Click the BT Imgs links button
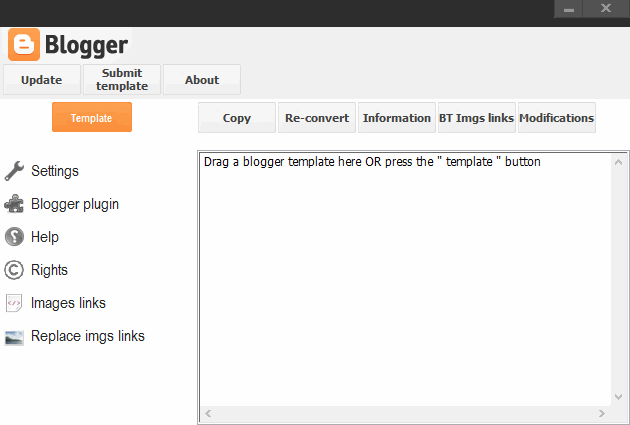630x425 pixels. 477,117
